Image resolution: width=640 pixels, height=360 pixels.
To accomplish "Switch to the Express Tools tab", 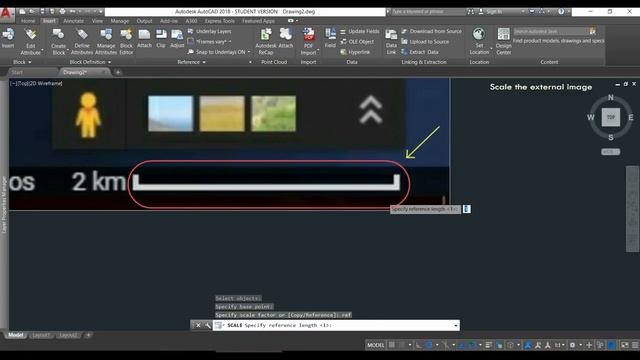I will tap(220, 21).
